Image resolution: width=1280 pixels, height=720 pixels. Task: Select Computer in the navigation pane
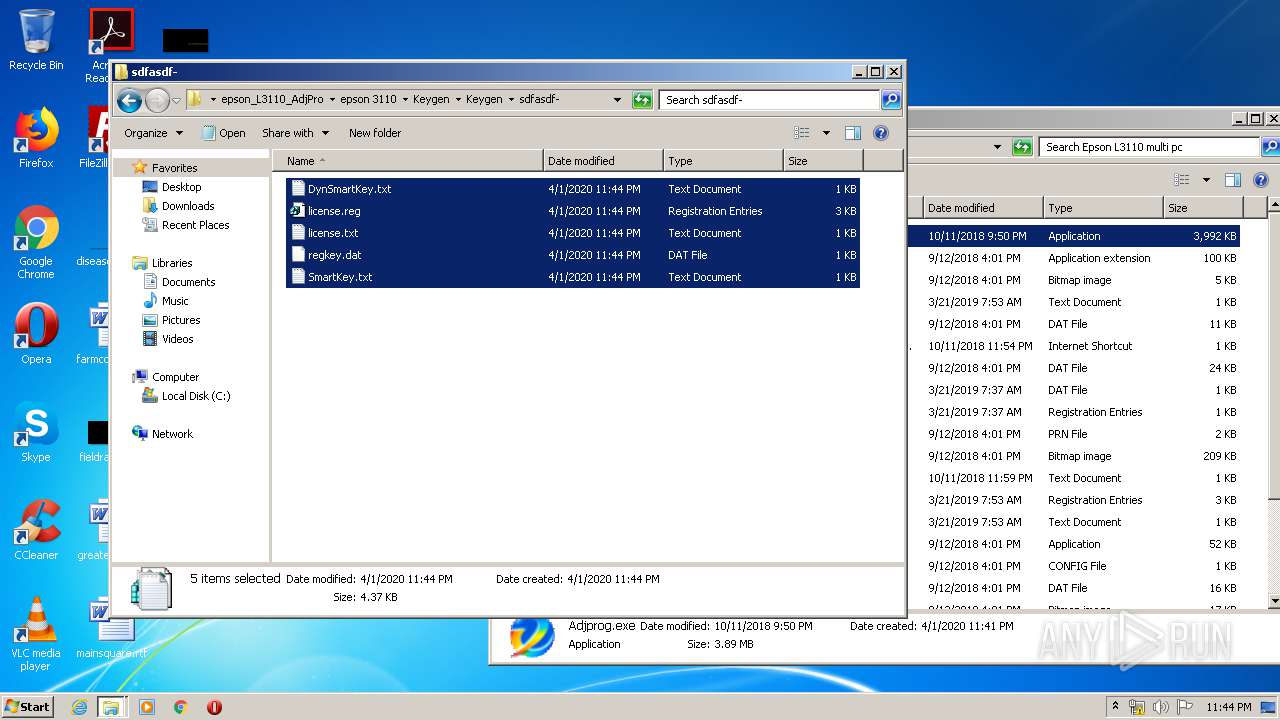[175, 377]
